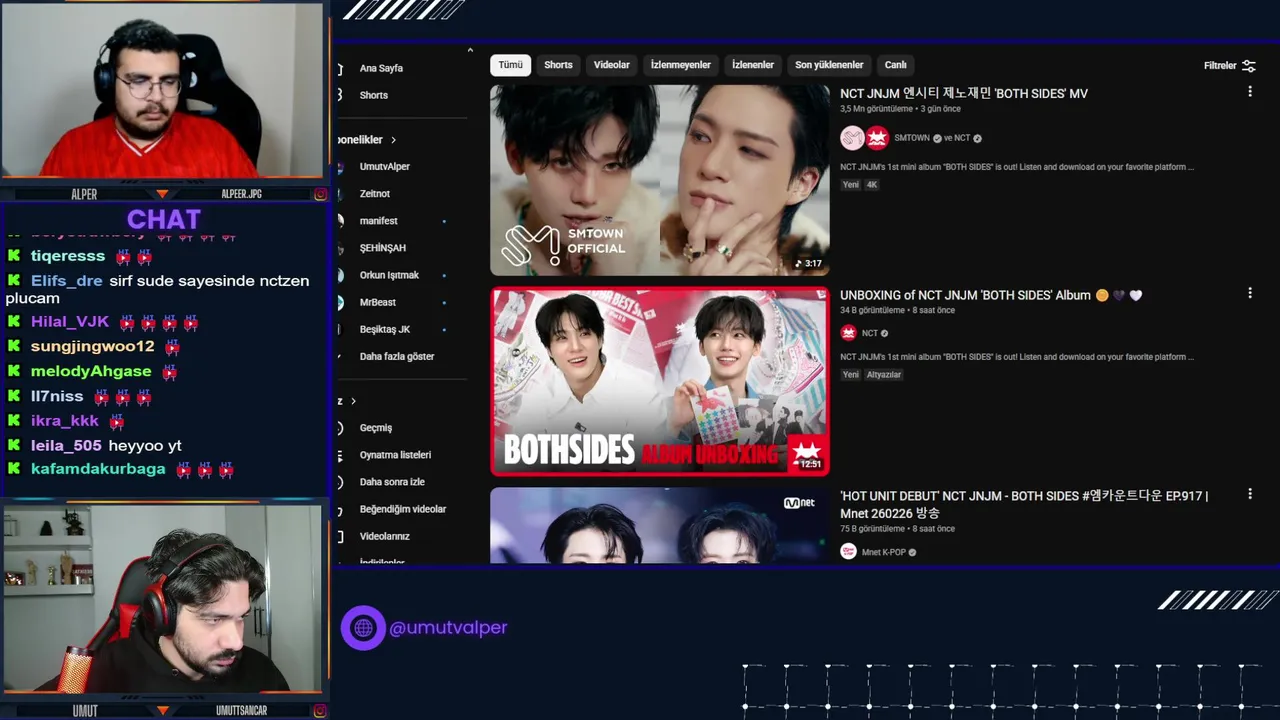Click the Kick badge beside leila_505
This screenshot has height=720, width=1280.
(x=14, y=445)
